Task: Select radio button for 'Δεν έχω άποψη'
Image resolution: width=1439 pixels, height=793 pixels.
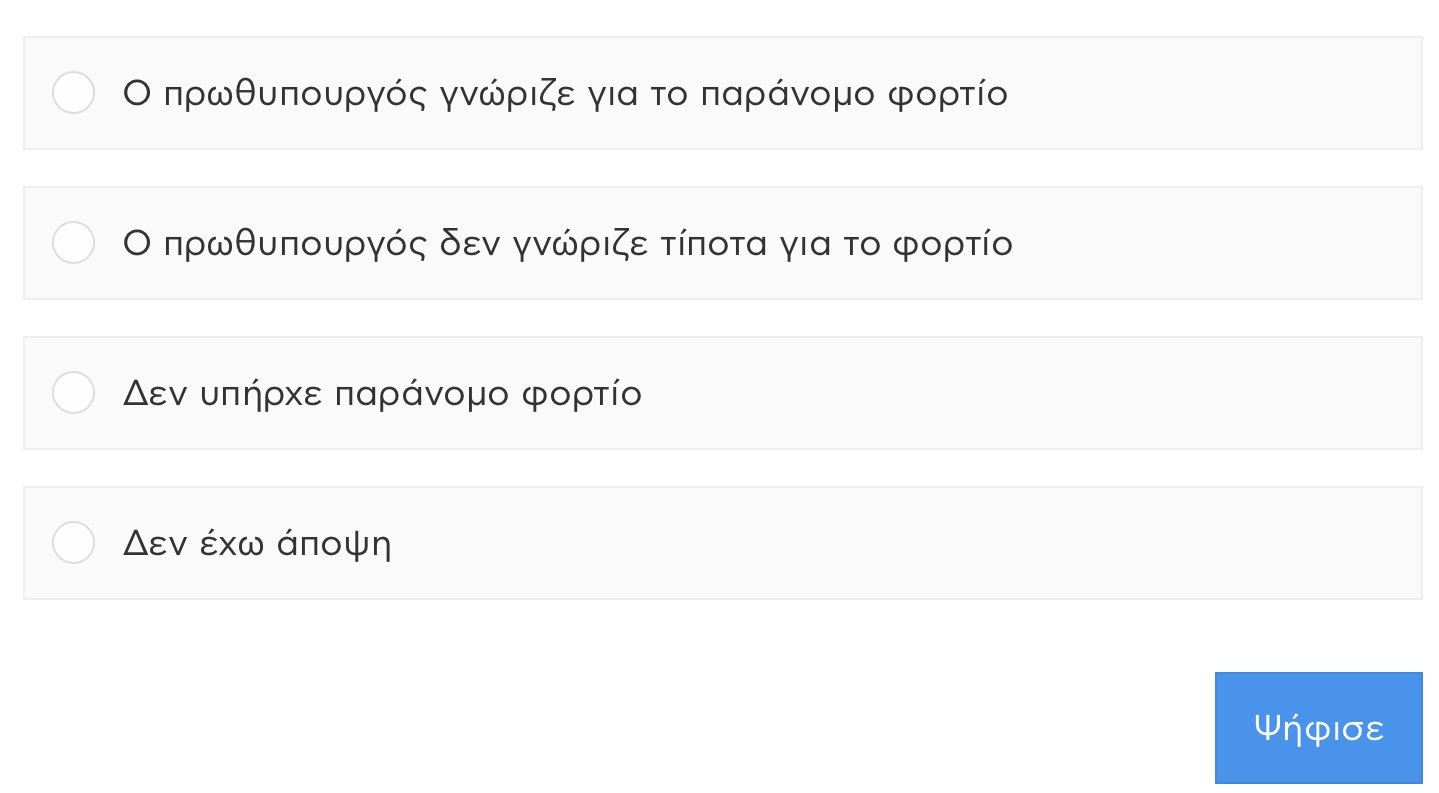Action: pyautogui.click(x=73, y=543)
